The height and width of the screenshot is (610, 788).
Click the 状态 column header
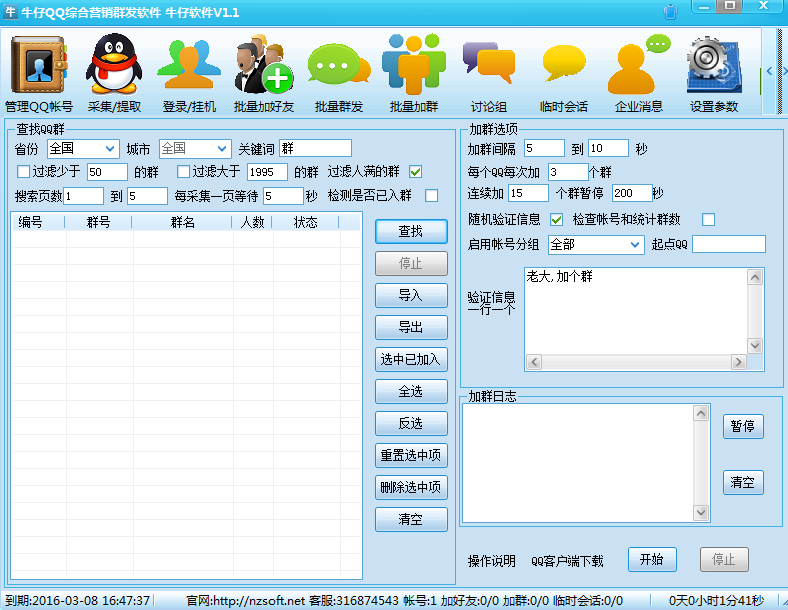pyautogui.click(x=306, y=222)
